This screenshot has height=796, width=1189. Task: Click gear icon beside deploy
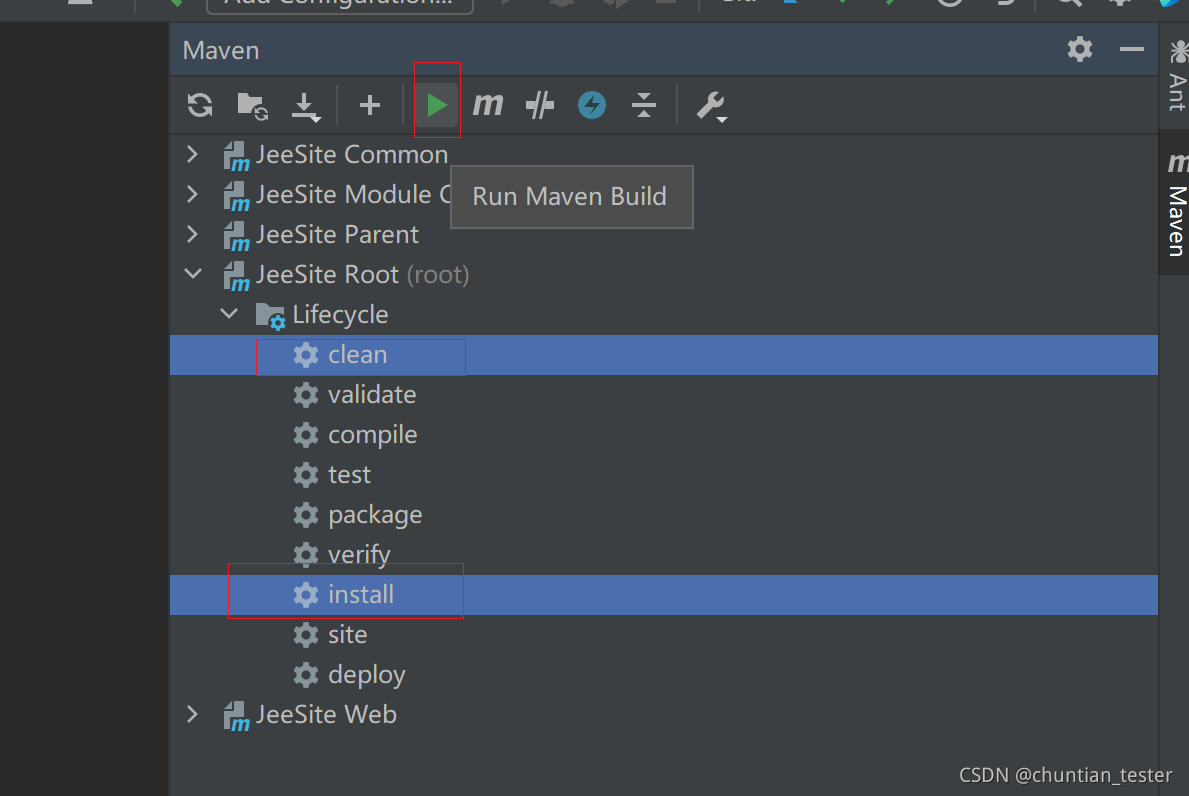point(306,675)
